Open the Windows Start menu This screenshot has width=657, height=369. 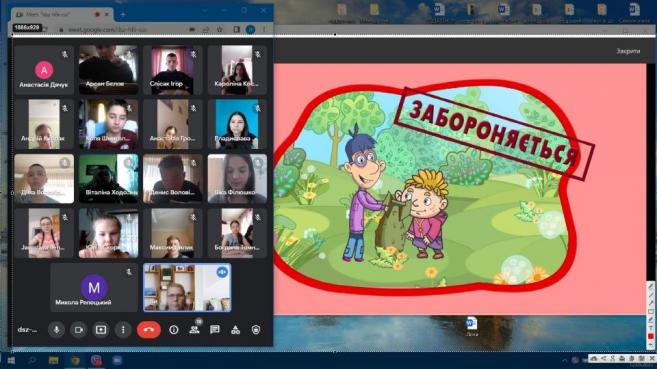11,360
